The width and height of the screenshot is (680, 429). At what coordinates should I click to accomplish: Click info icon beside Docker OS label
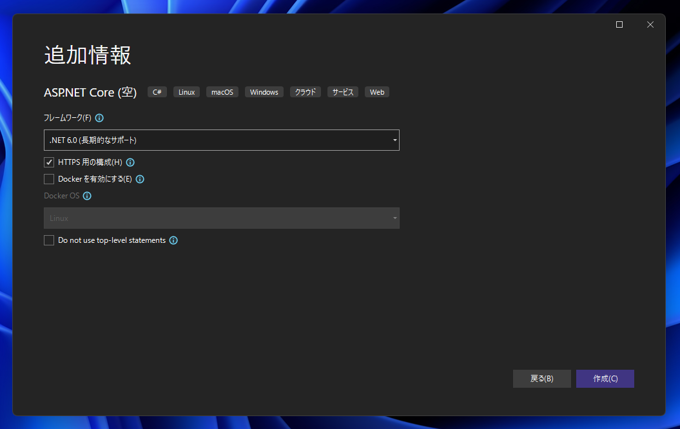click(x=87, y=196)
